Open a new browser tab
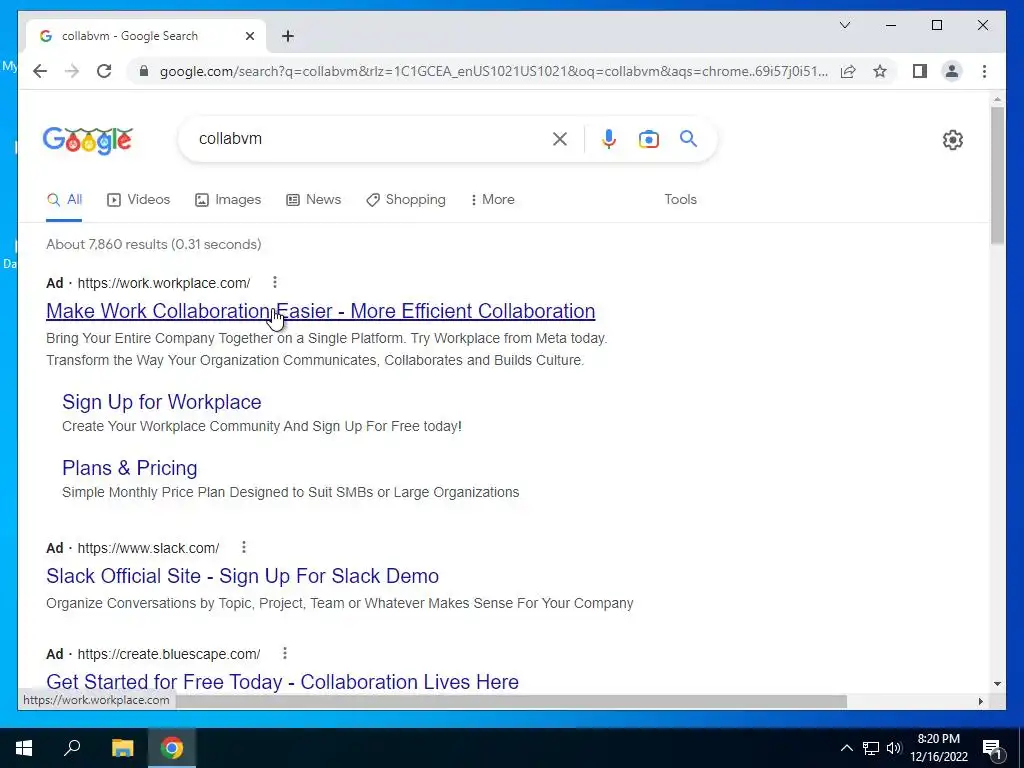The height and width of the screenshot is (768, 1024). coord(287,36)
